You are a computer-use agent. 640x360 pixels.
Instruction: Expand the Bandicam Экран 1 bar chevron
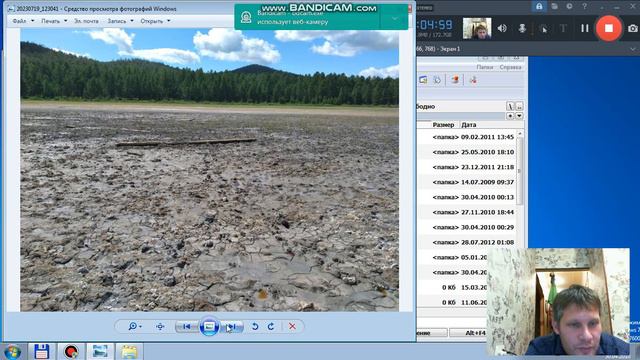point(633,49)
